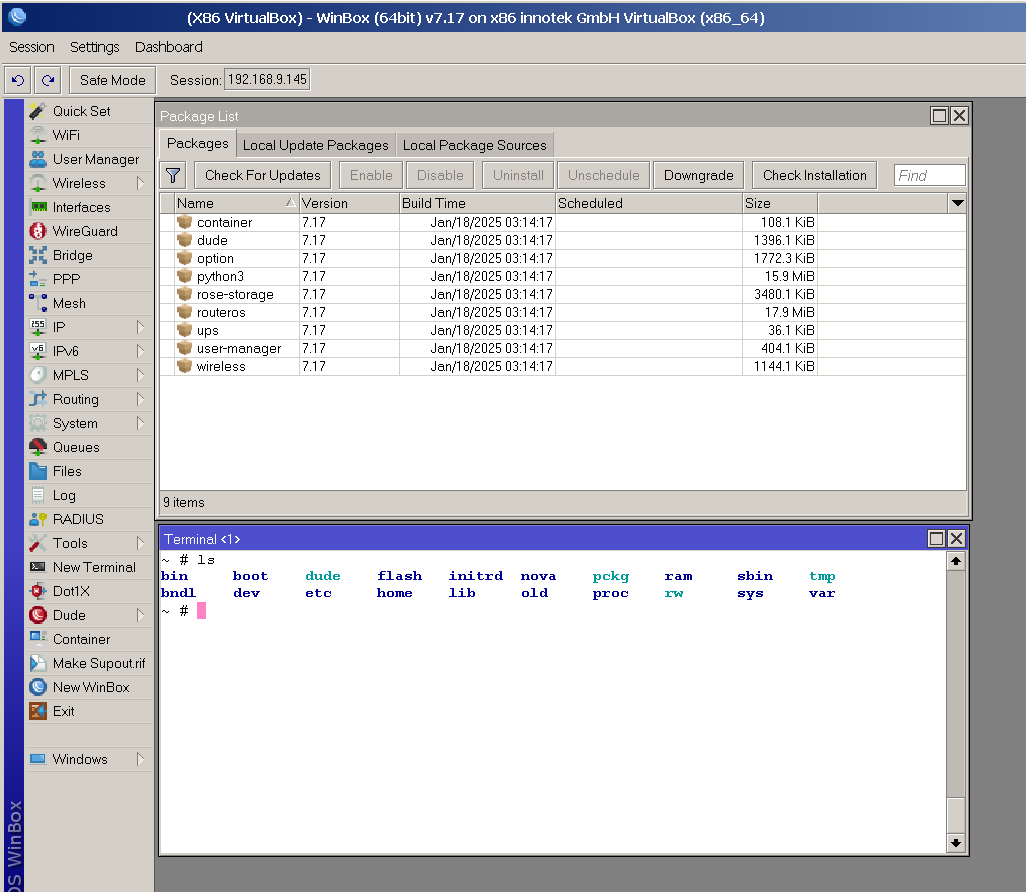This screenshot has height=892, width=1026.
Task: Sort by the Build Time column header
Action: pyautogui.click(x=478, y=204)
